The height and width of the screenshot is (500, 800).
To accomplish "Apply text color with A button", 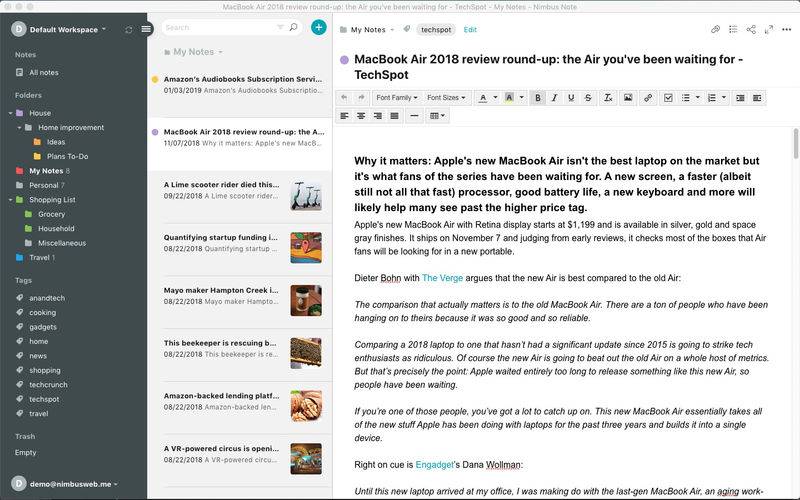I will (483, 97).
